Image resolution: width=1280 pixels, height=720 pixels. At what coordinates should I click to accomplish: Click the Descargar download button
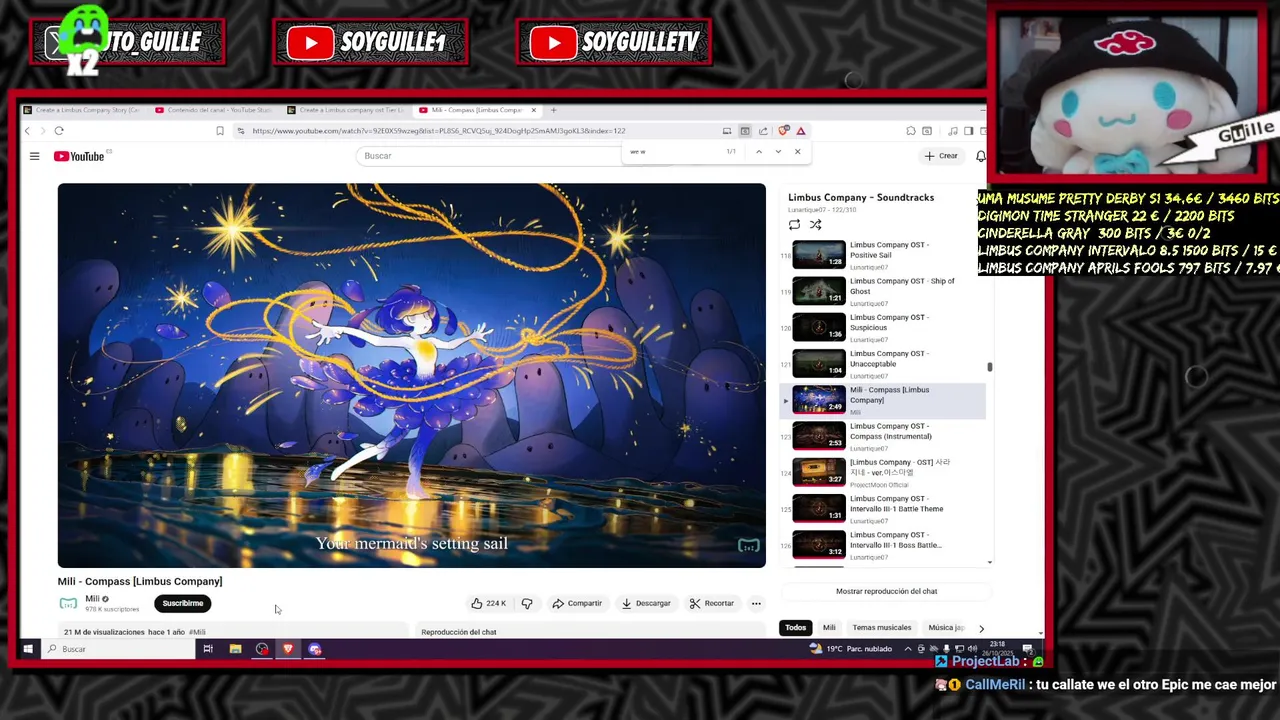646,603
